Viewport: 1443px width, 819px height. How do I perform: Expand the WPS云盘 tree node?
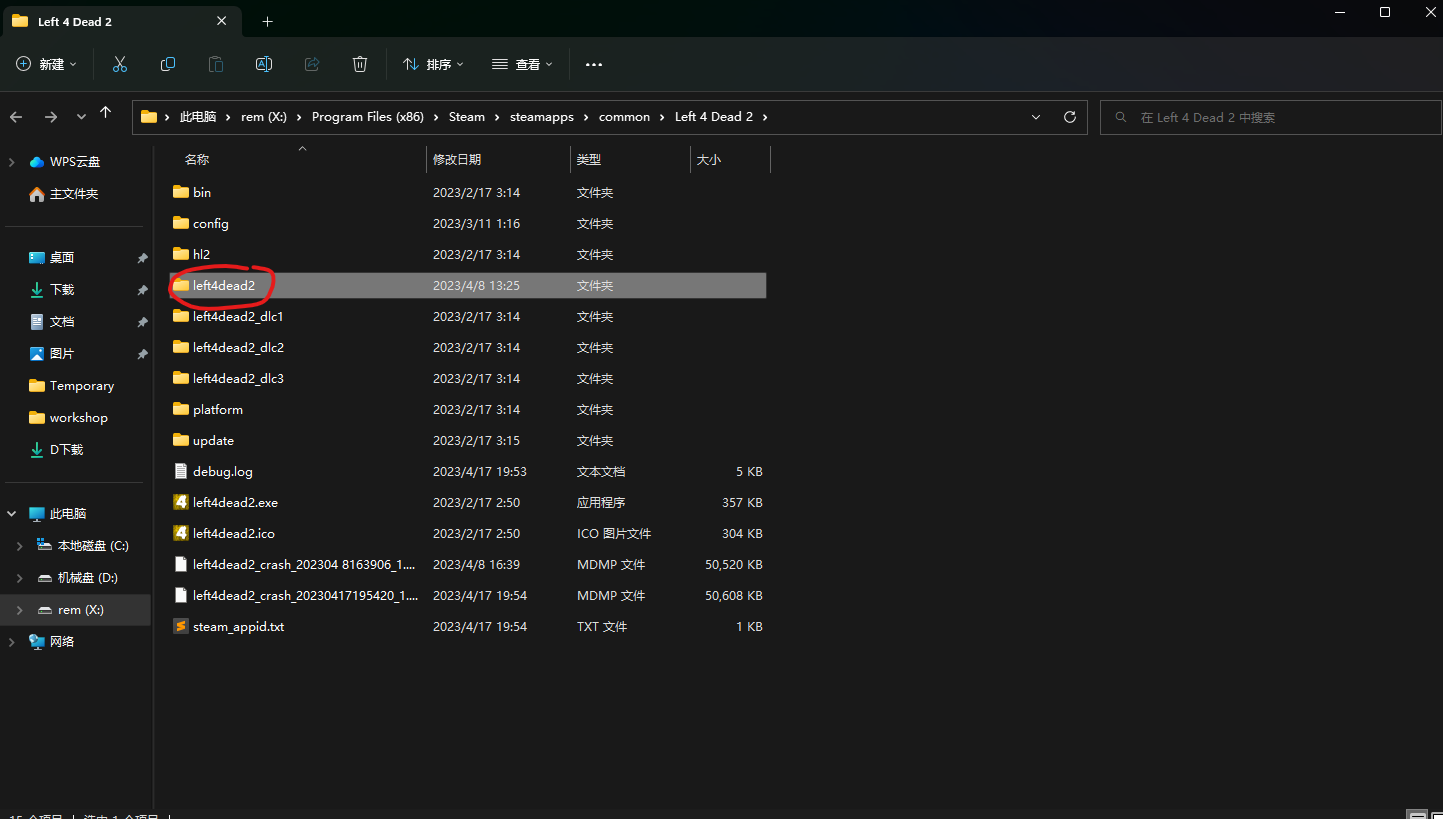click(12, 162)
